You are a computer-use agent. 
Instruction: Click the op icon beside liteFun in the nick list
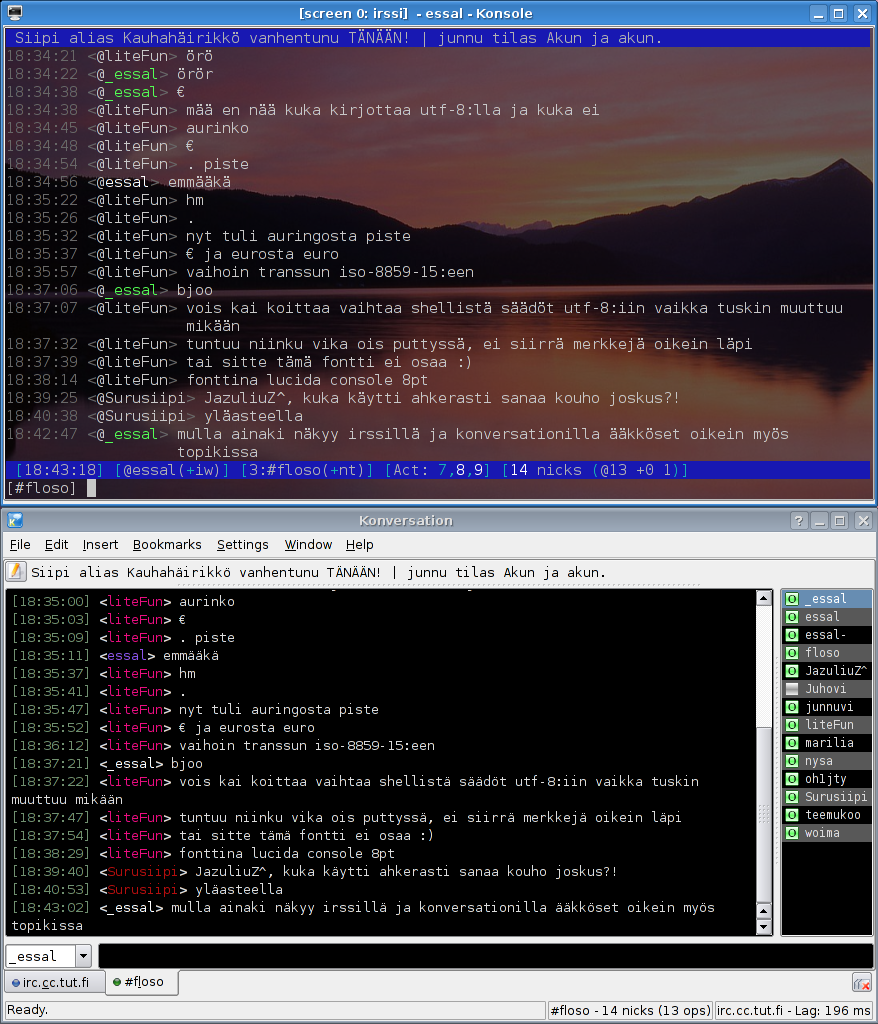(x=792, y=725)
